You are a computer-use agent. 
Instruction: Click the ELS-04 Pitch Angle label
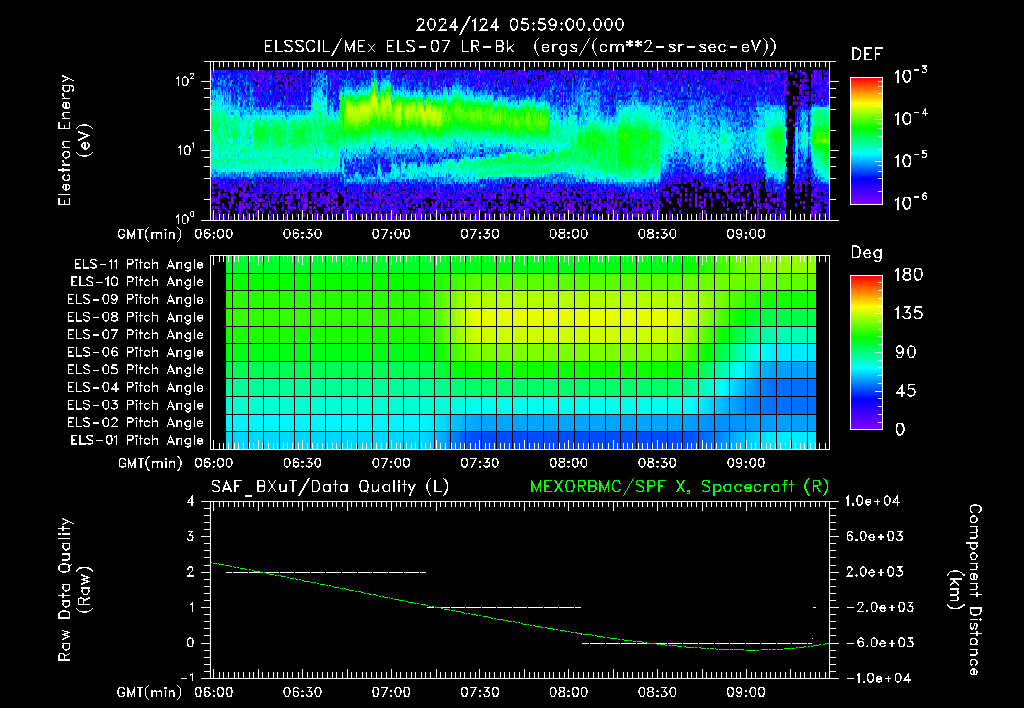[135, 387]
